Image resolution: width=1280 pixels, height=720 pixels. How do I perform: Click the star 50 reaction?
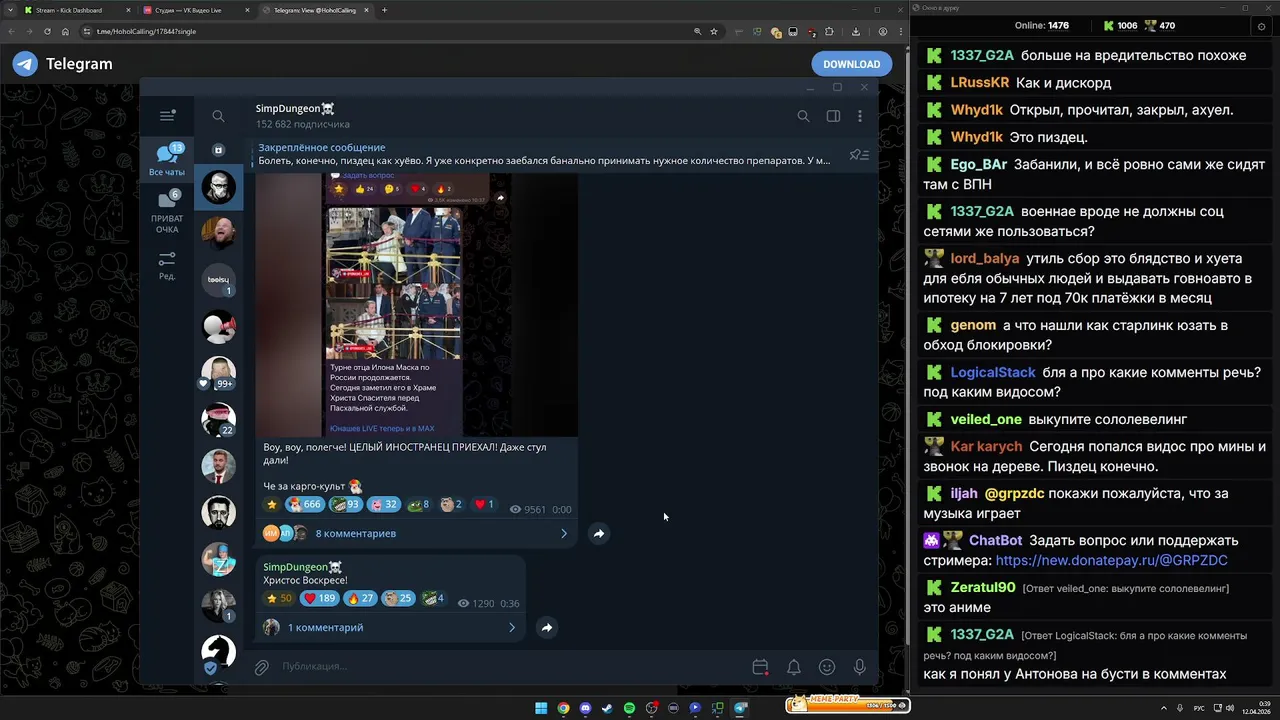pos(279,599)
